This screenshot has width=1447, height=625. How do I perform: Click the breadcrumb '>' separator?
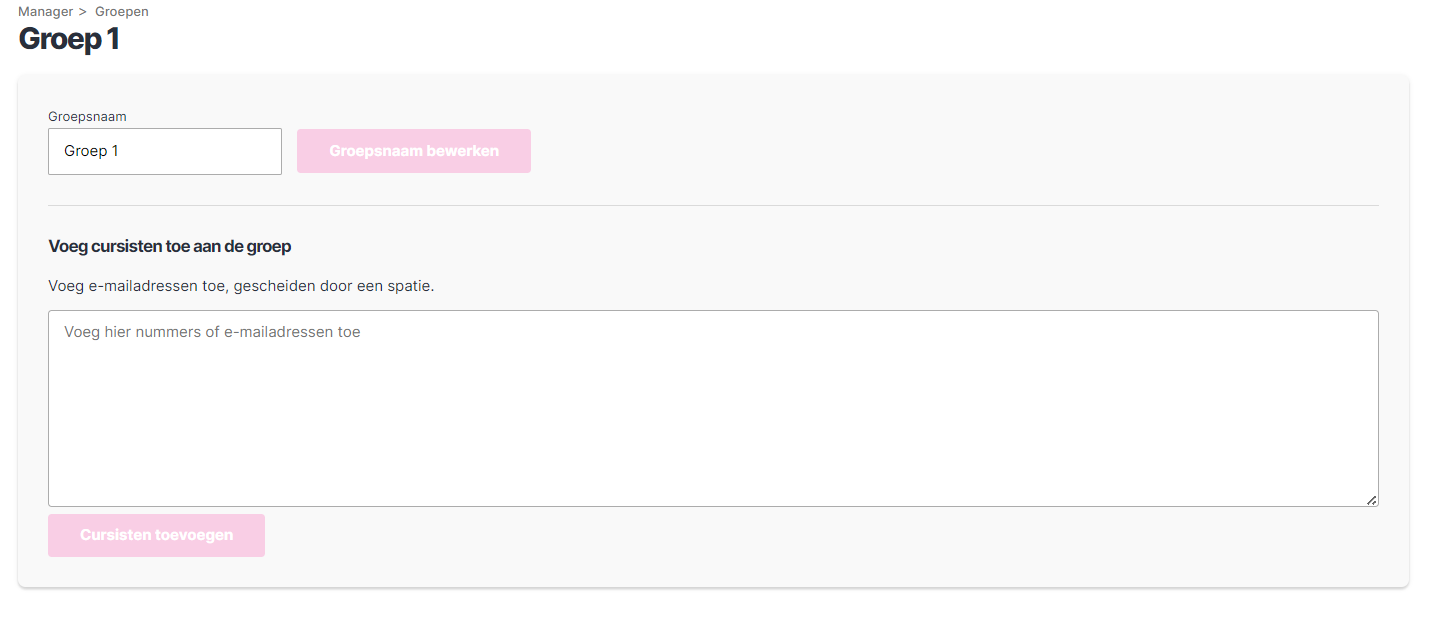(x=82, y=12)
